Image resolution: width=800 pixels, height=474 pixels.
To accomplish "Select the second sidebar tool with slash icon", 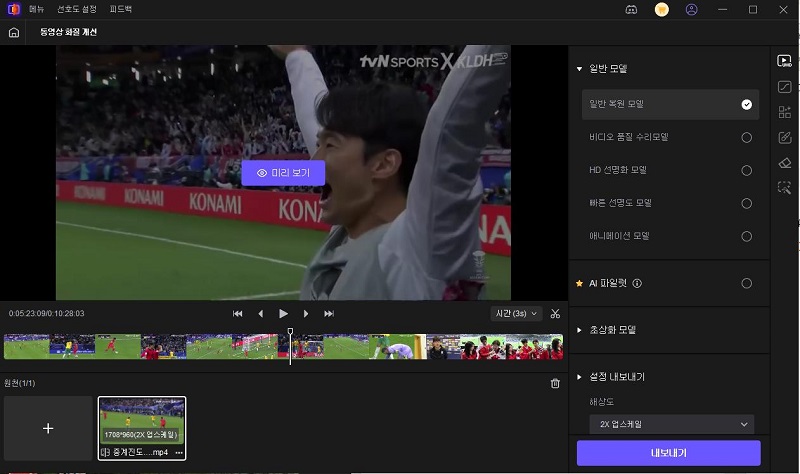I will (784, 87).
